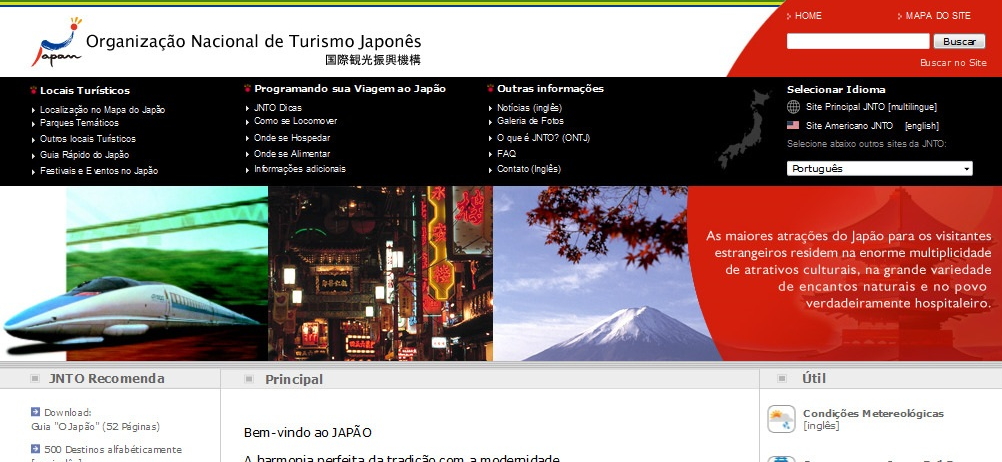This screenshot has height=462, width=1002.
Task: Visit Festivais e Eventos no Japão
Action: (x=99, y=171)
